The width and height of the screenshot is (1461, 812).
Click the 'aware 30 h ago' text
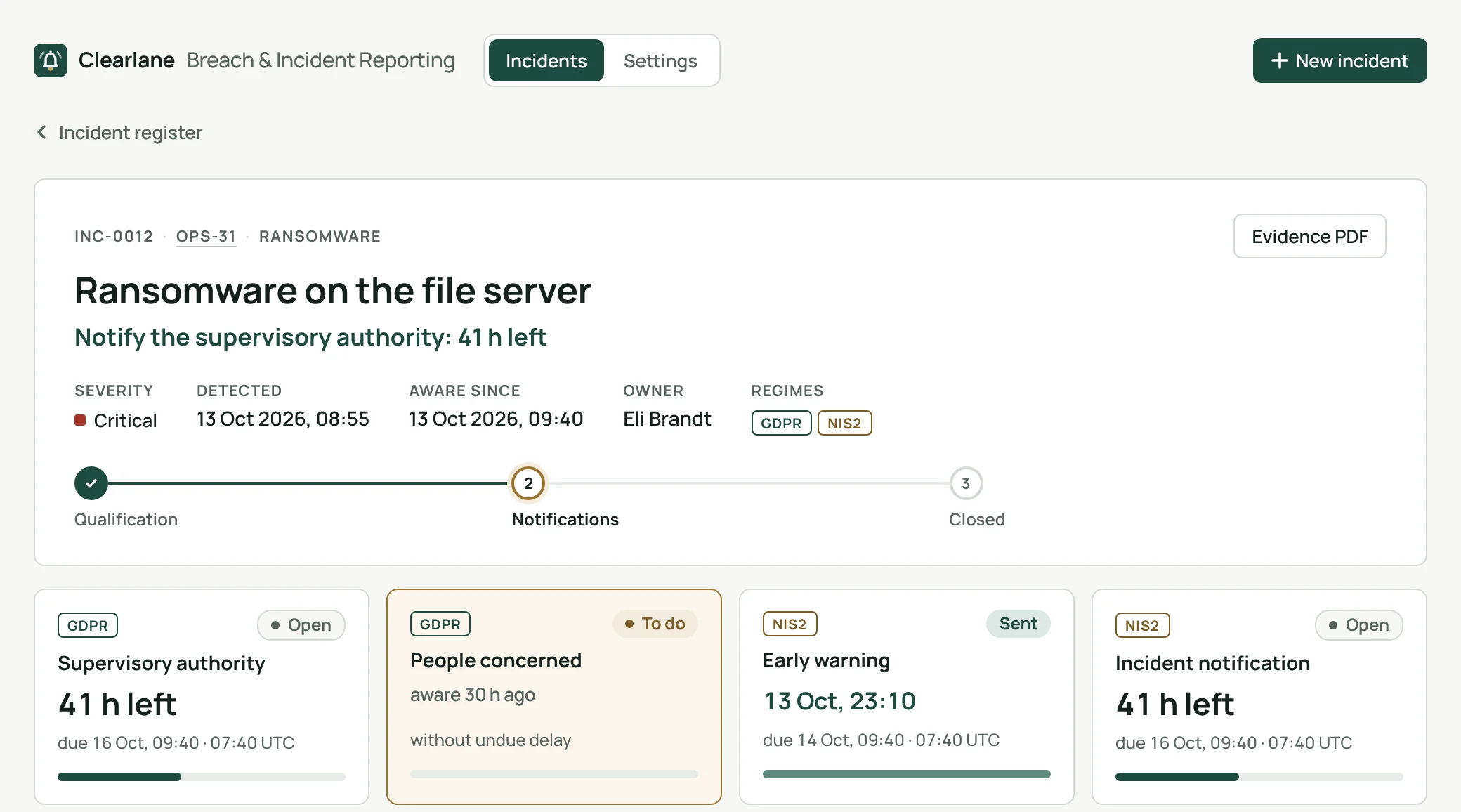click(x=473, y=695)
